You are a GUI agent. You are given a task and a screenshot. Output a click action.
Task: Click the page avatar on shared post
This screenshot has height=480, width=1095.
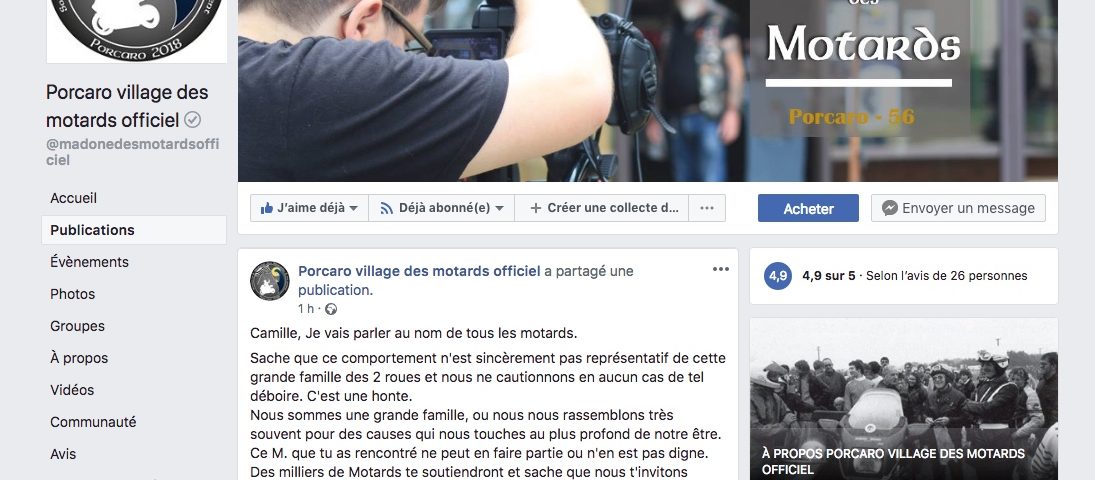(270, 281)
